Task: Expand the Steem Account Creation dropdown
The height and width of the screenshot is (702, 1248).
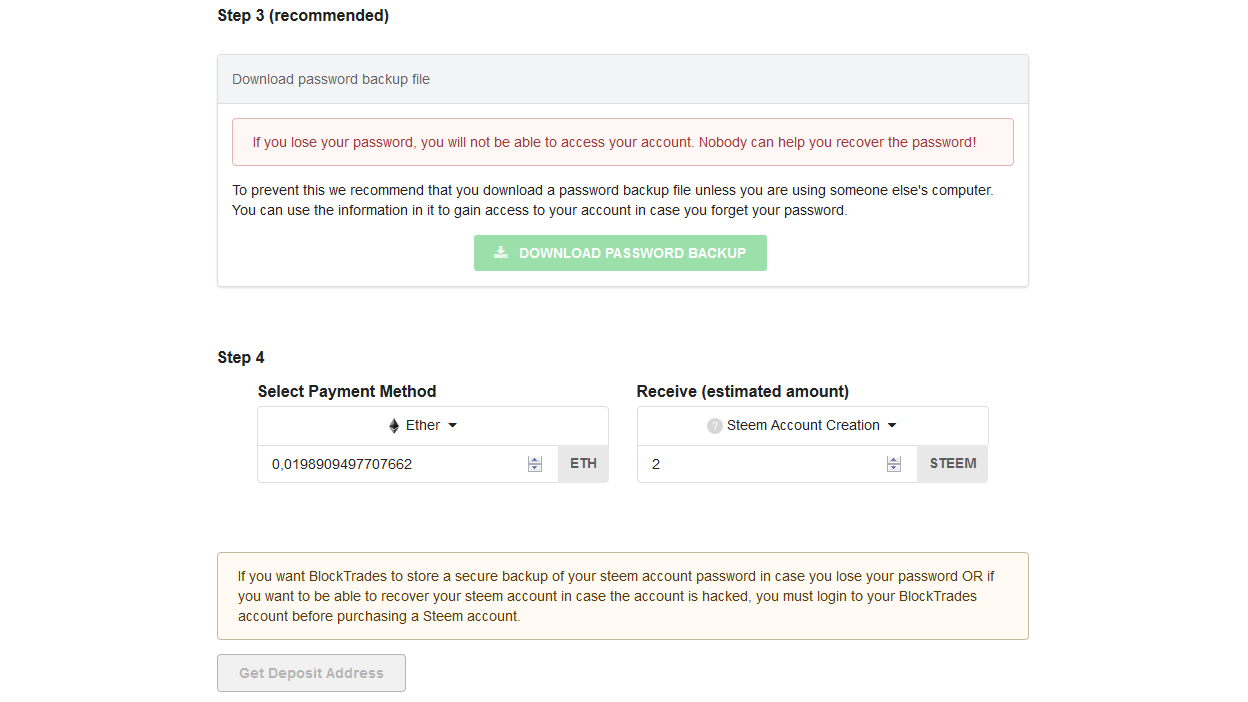Action: pyautogui.click(x=812, y=426)
